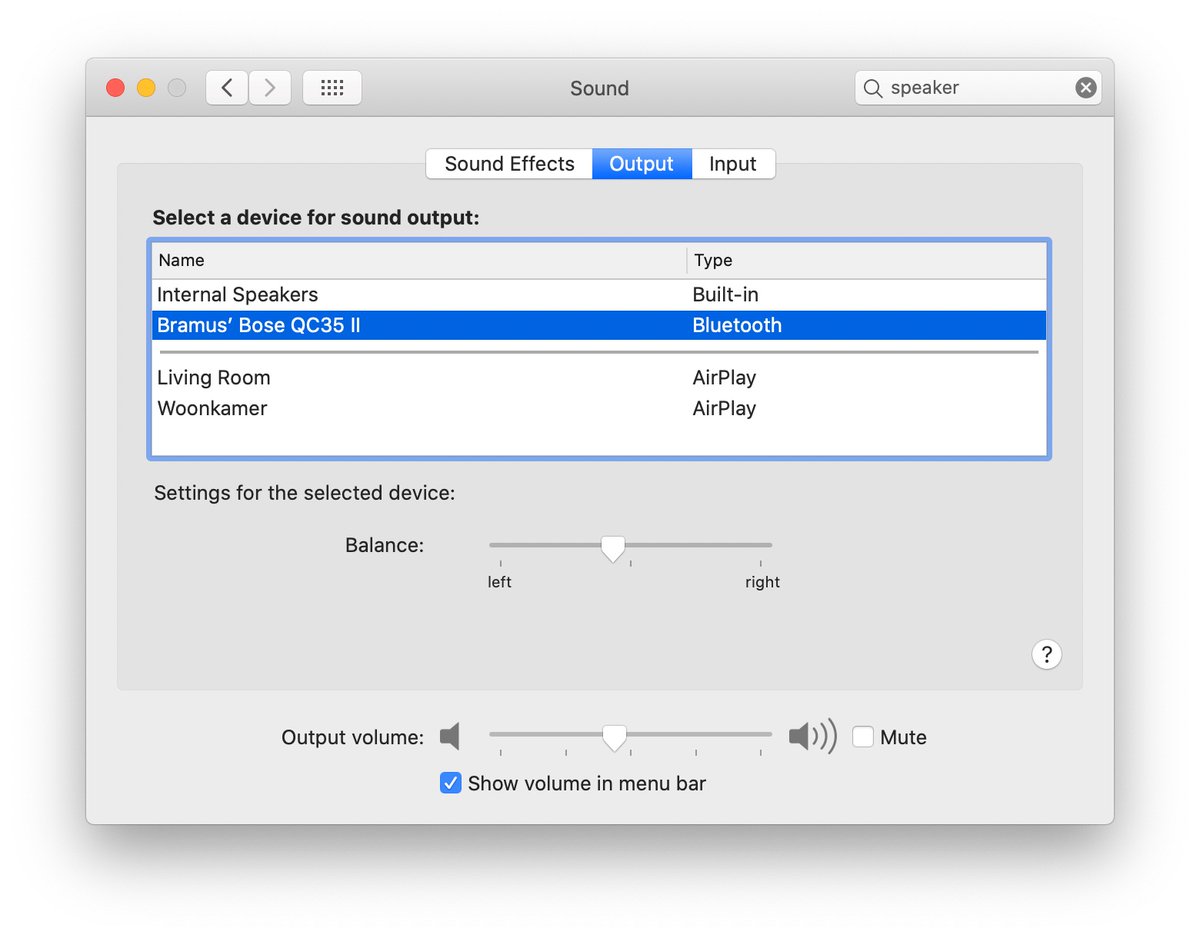Go forward with the right arrow button
The image size is (1200, 938).
(x=270, y=88)
